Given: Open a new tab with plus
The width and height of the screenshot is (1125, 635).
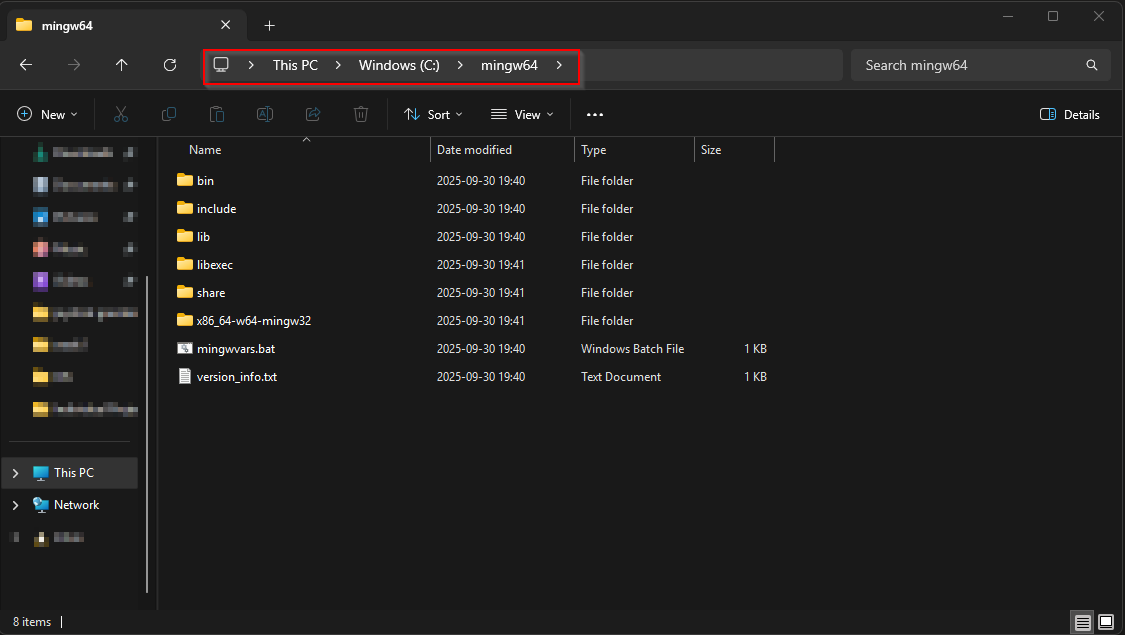Looking at the screenshot, I should click(x=269, y=26).
